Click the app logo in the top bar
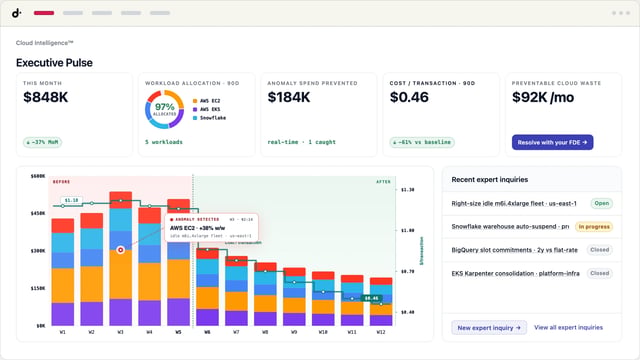 point(16,13)
